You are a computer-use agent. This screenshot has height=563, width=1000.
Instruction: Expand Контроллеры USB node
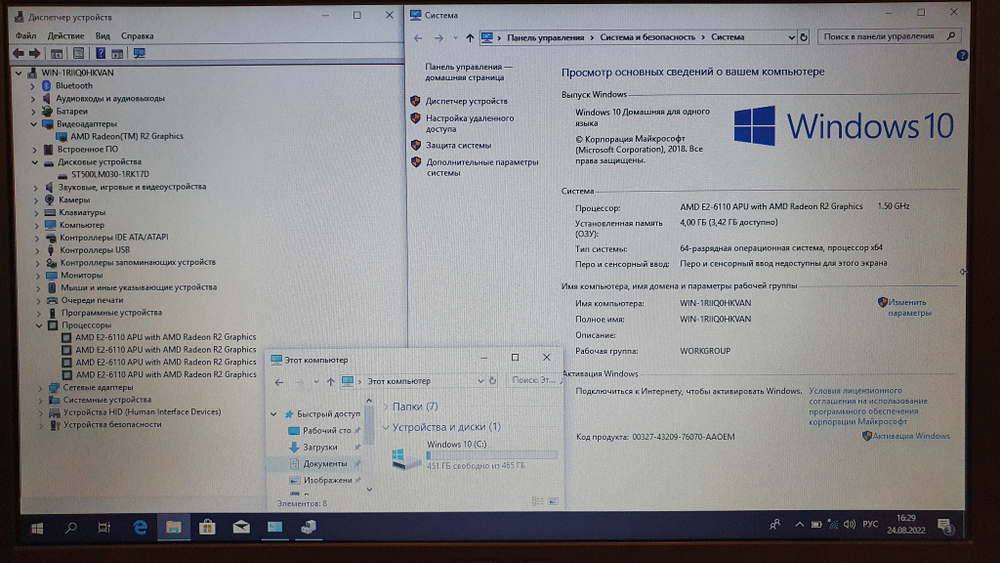coord(37,250)
